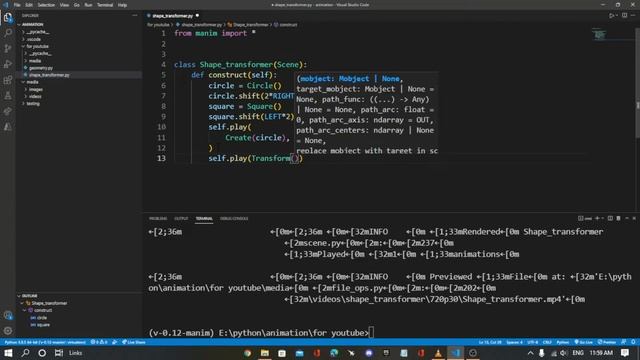Open the Help menu
The height and width of the screenshot is (360, 640).
click(122, 5)
